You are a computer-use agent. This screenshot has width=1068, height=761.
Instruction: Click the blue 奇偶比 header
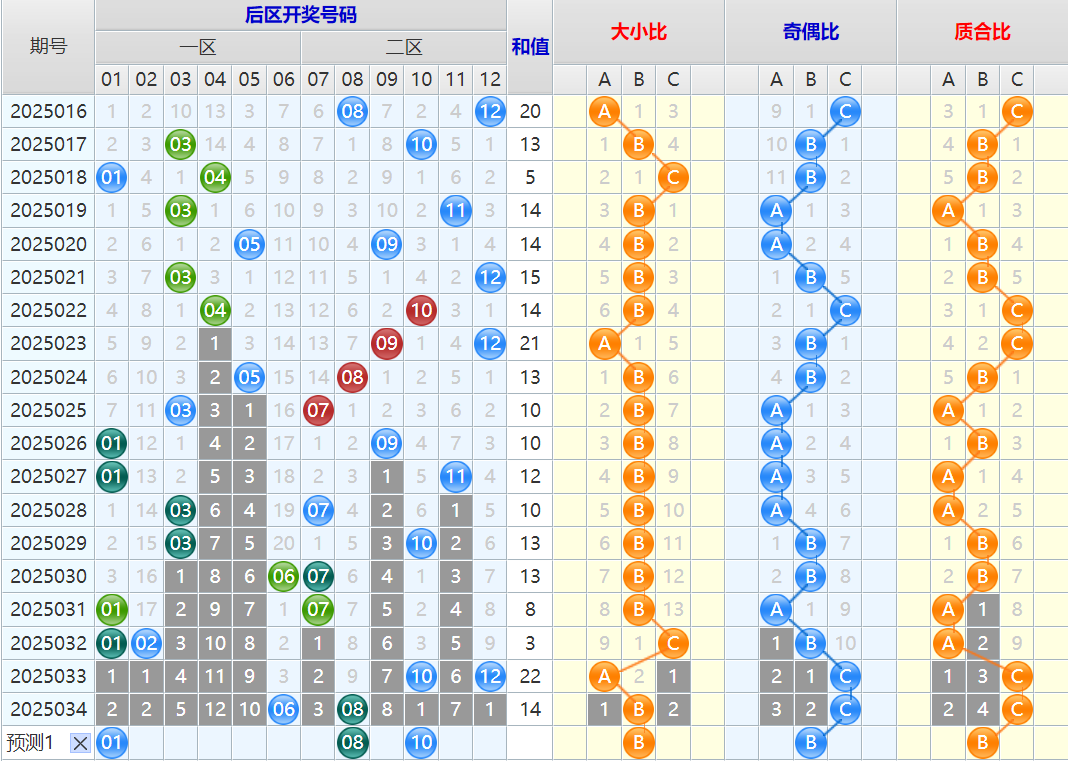[811, 31]
